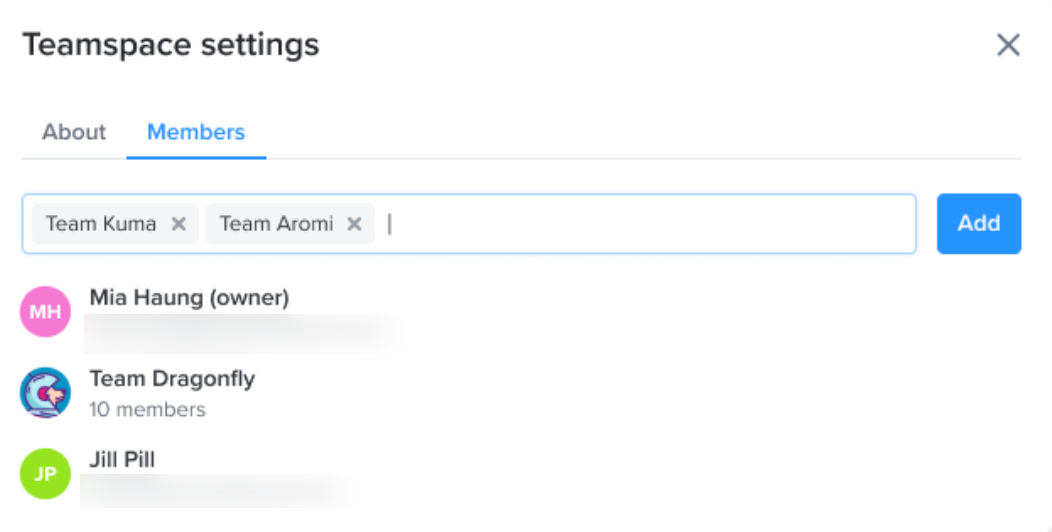Click blurred email under Jill Pill
The width and height of the screenshot is (1052, 532).
coord(218,491)
